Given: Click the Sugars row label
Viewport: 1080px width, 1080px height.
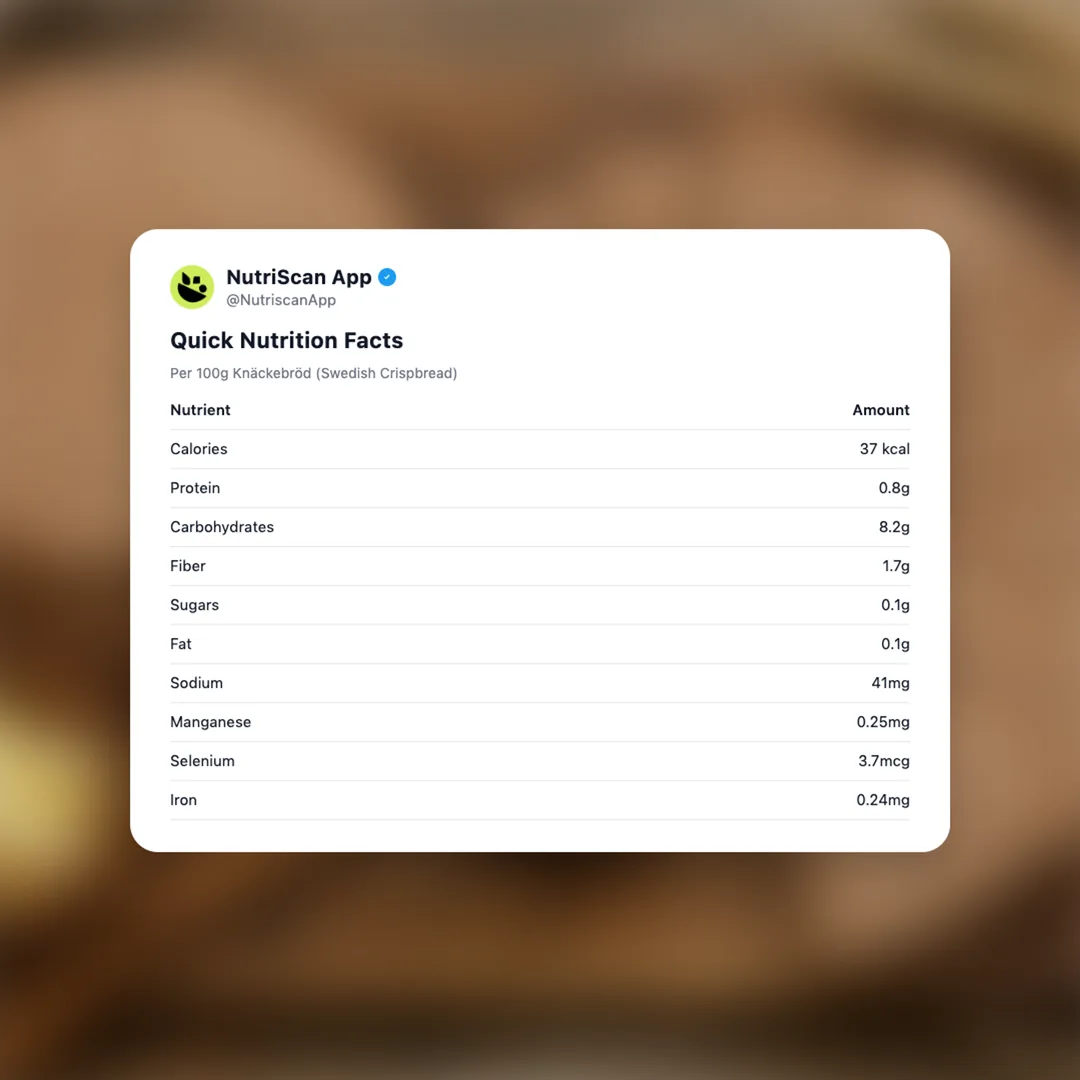Looking at the screenshot, I should (x=194, y=605).
